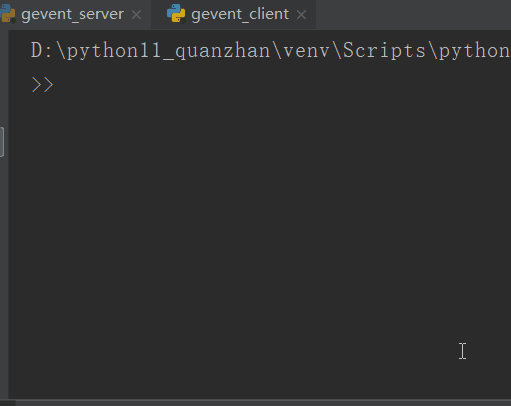Click the Python icon on gevent_client tab

176,14
